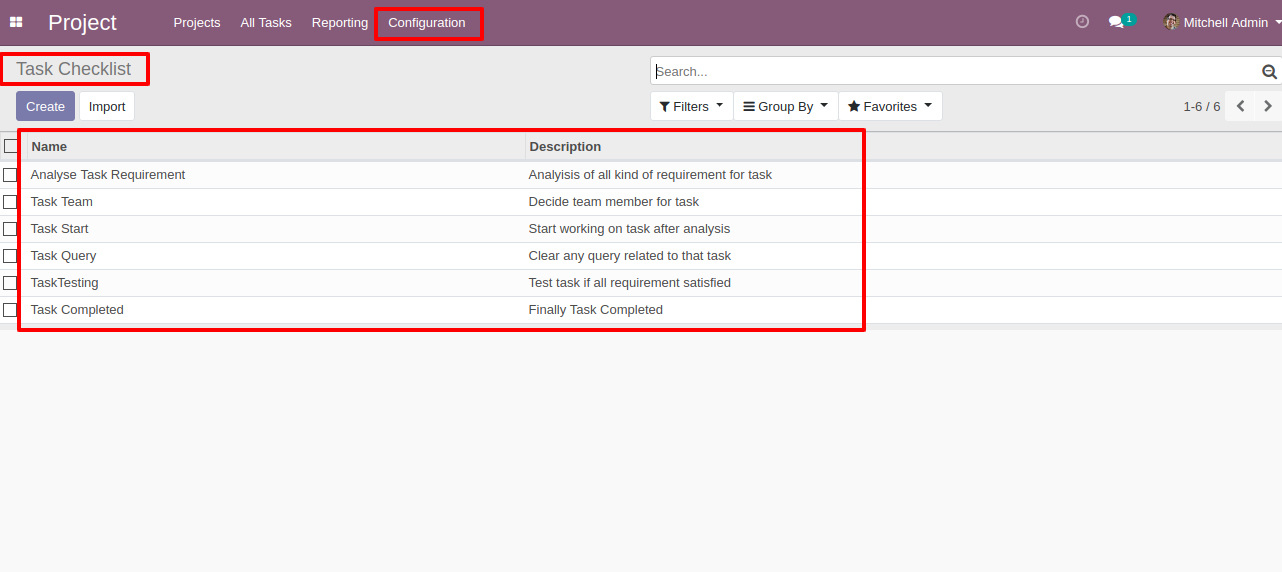Click 'Start working on task after analysis' cell
The image size is (1282, 572).
(x=630, y=229)
